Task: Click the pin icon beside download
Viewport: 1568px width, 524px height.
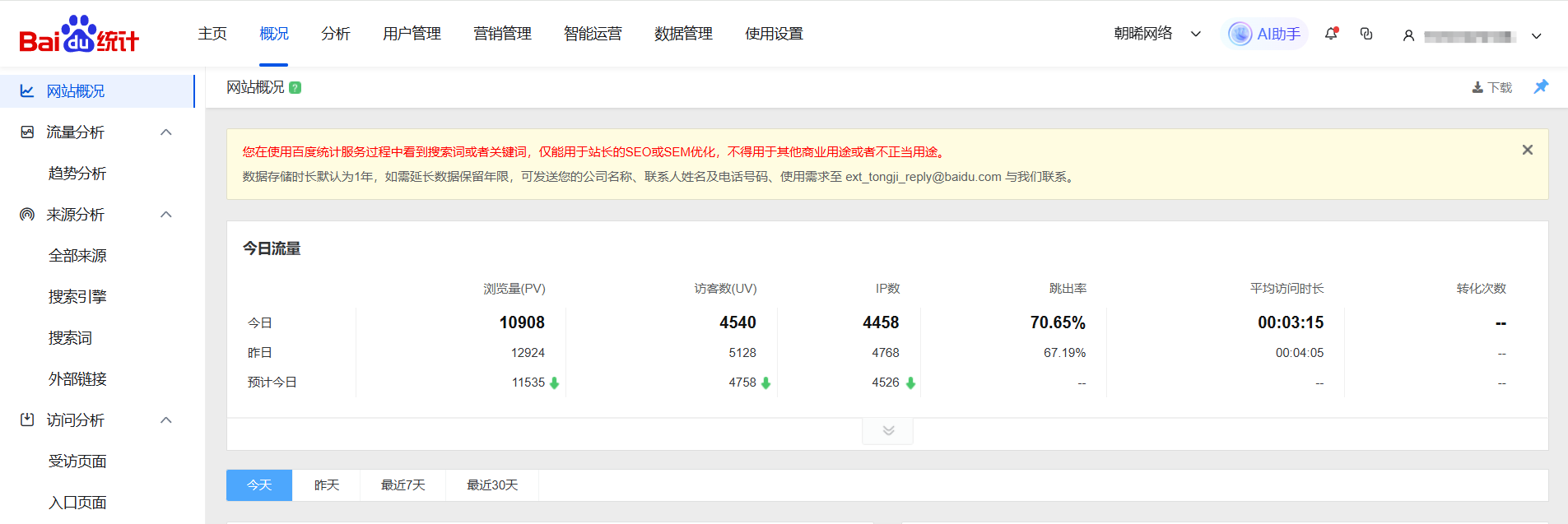Action: coord(1541,86)
